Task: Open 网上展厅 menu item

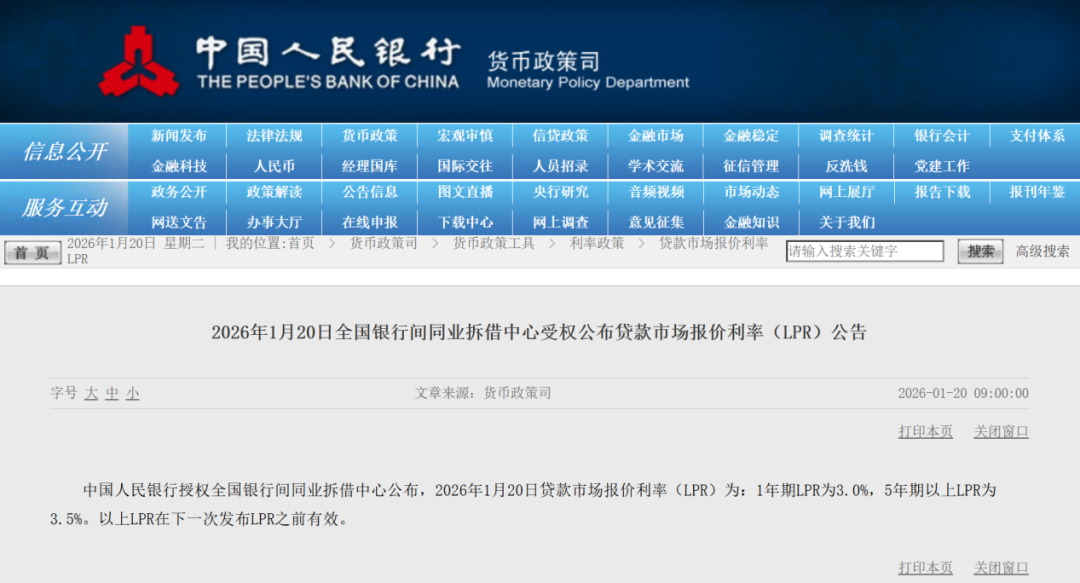Action: point(847,192)
